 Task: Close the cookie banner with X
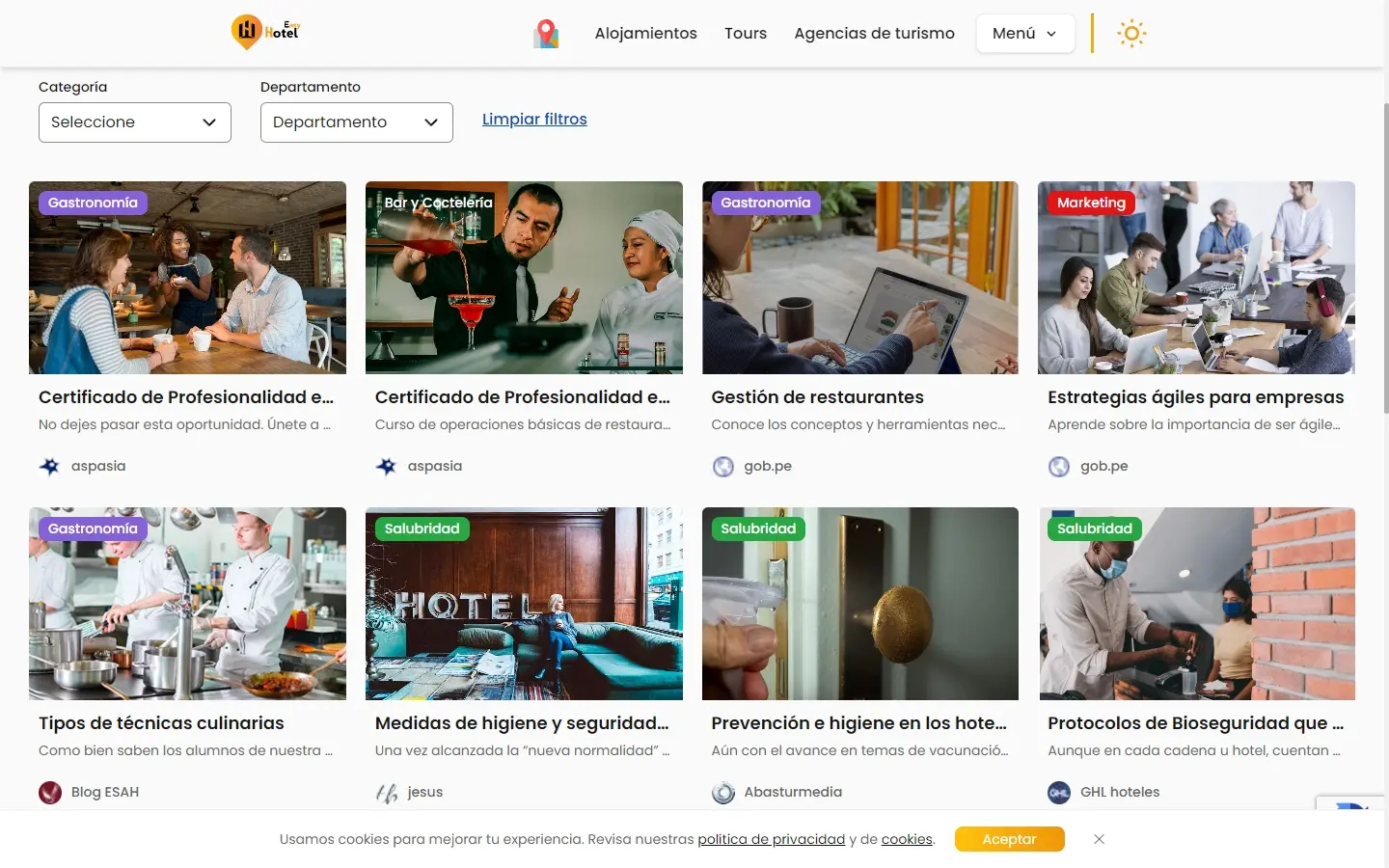point(1099,839)
